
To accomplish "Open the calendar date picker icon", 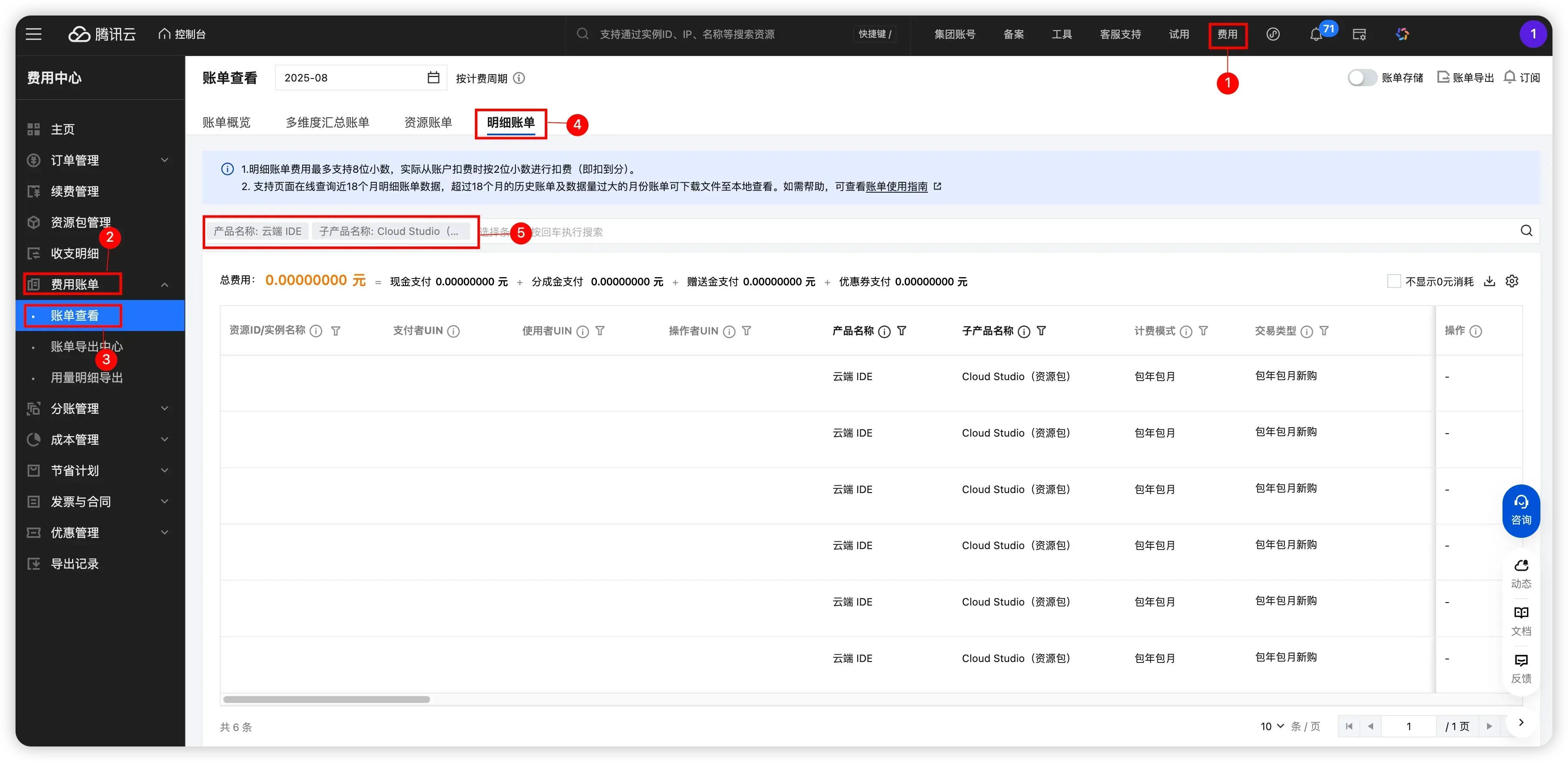I will tap(433, 78).
